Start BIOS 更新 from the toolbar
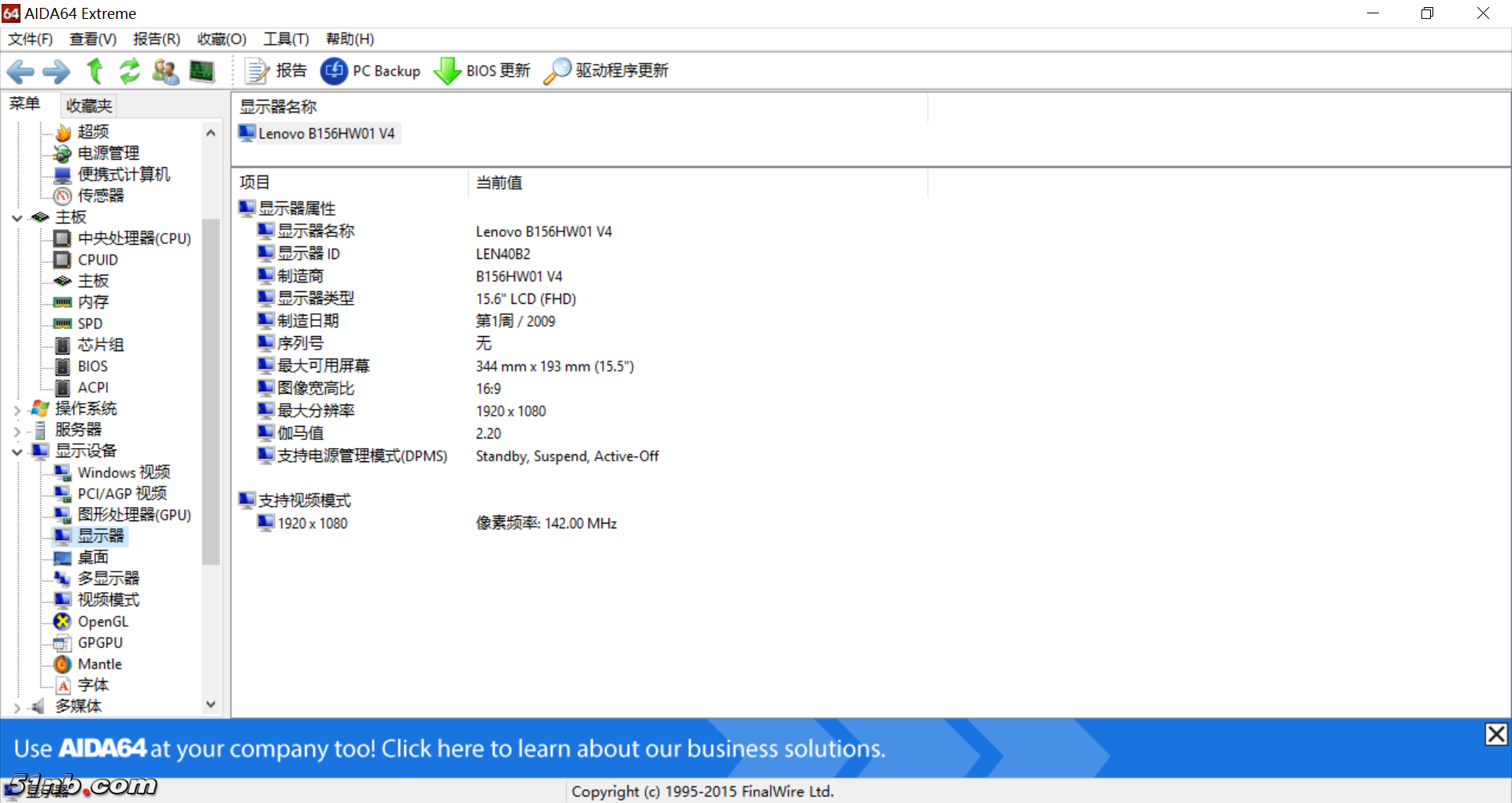Viewport: 1512px width, 803px height. [x=482, y=71]
